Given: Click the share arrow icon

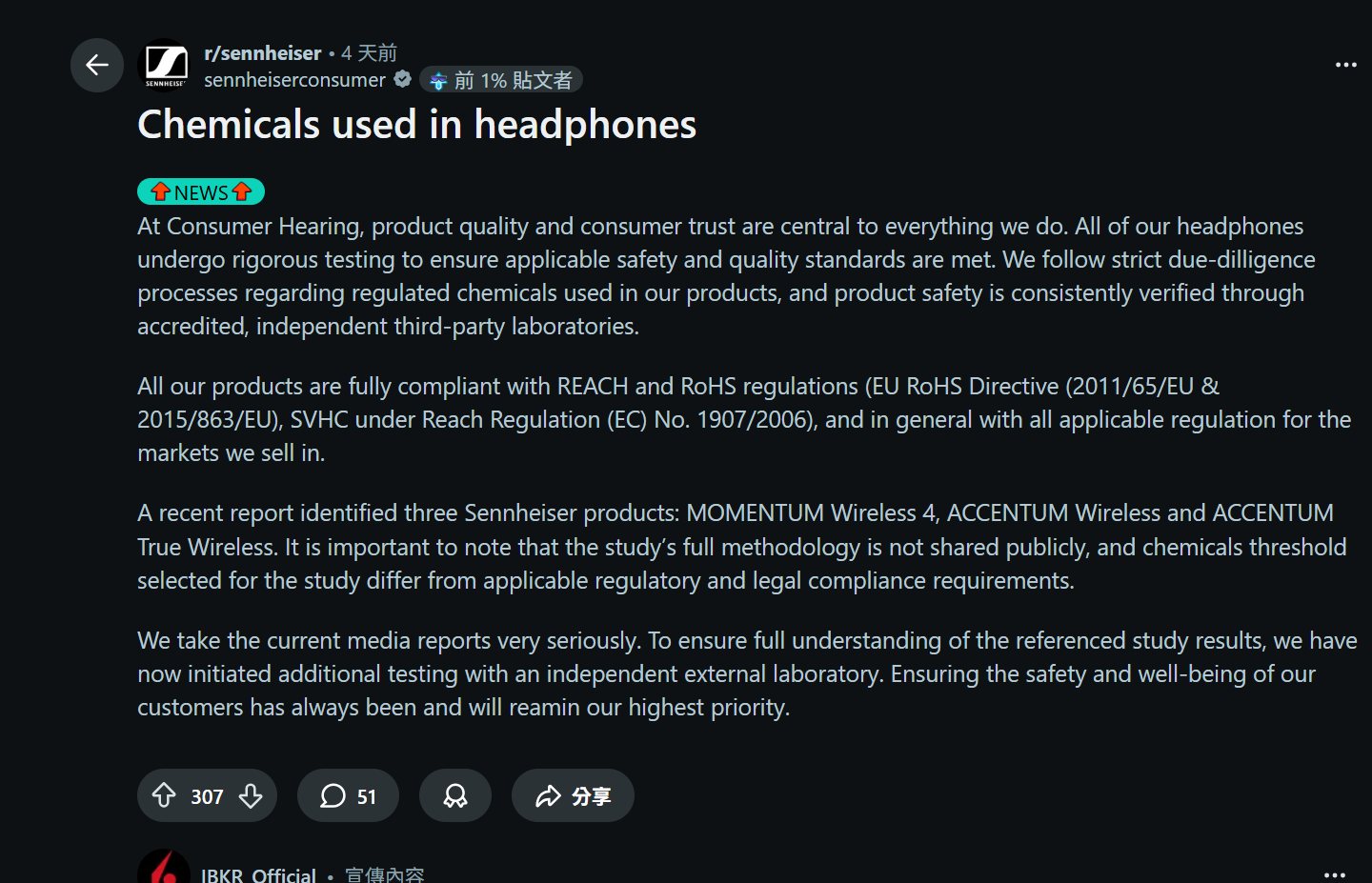Looking at the screenshot, I should point(548,795).
